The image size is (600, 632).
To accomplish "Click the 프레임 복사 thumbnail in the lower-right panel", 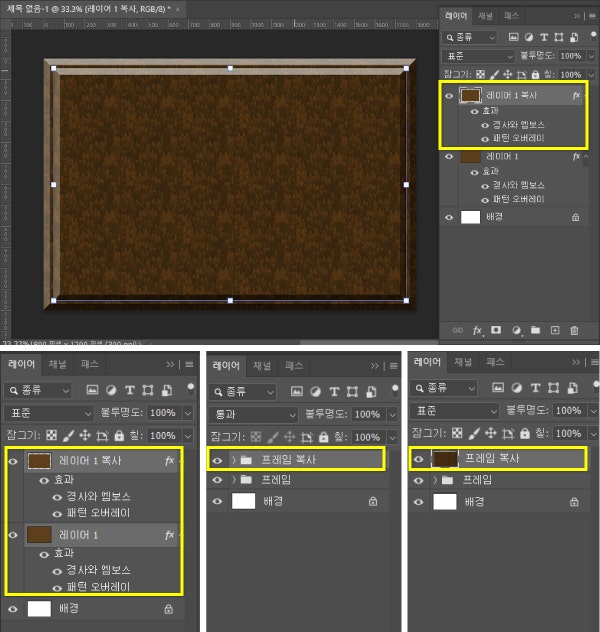I will click(445, 459).
